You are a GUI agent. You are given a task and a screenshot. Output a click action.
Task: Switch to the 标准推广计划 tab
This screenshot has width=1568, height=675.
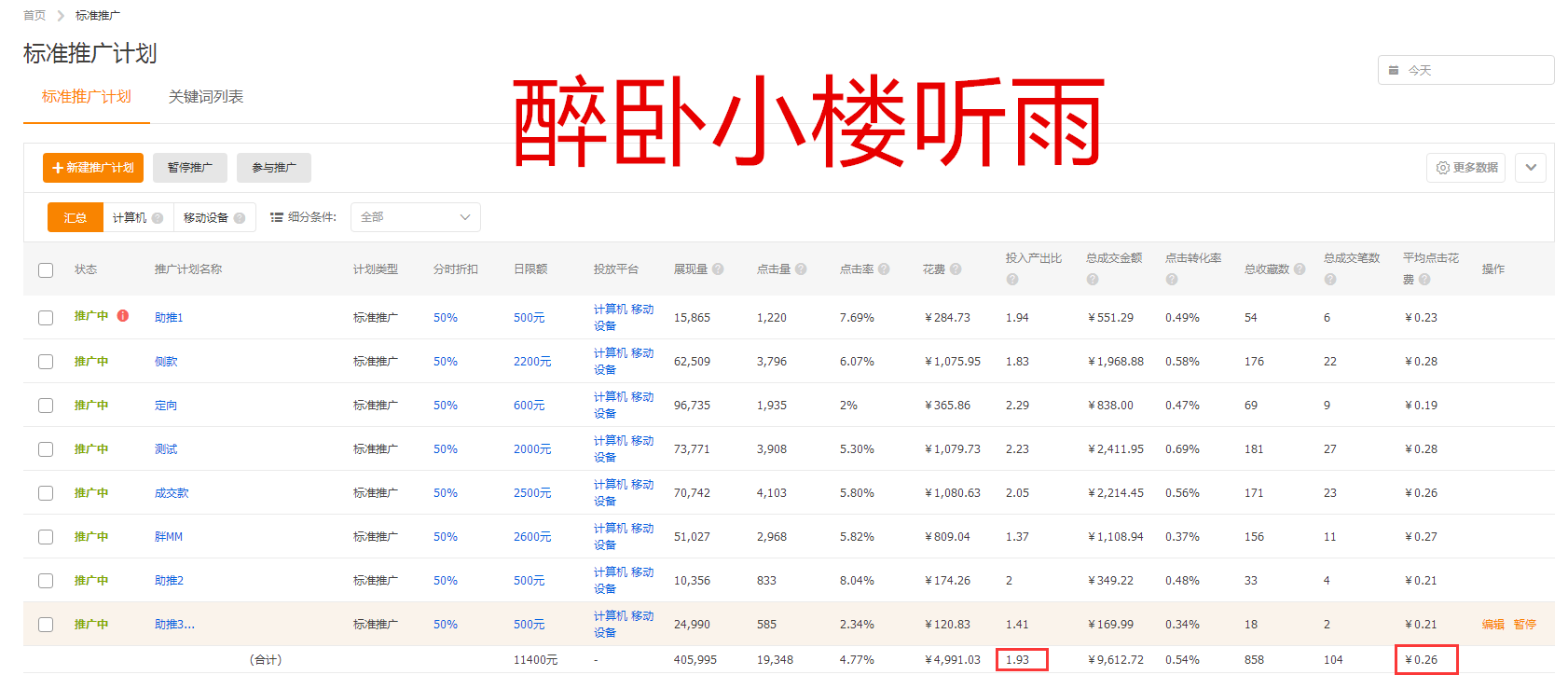pos(87,97)
